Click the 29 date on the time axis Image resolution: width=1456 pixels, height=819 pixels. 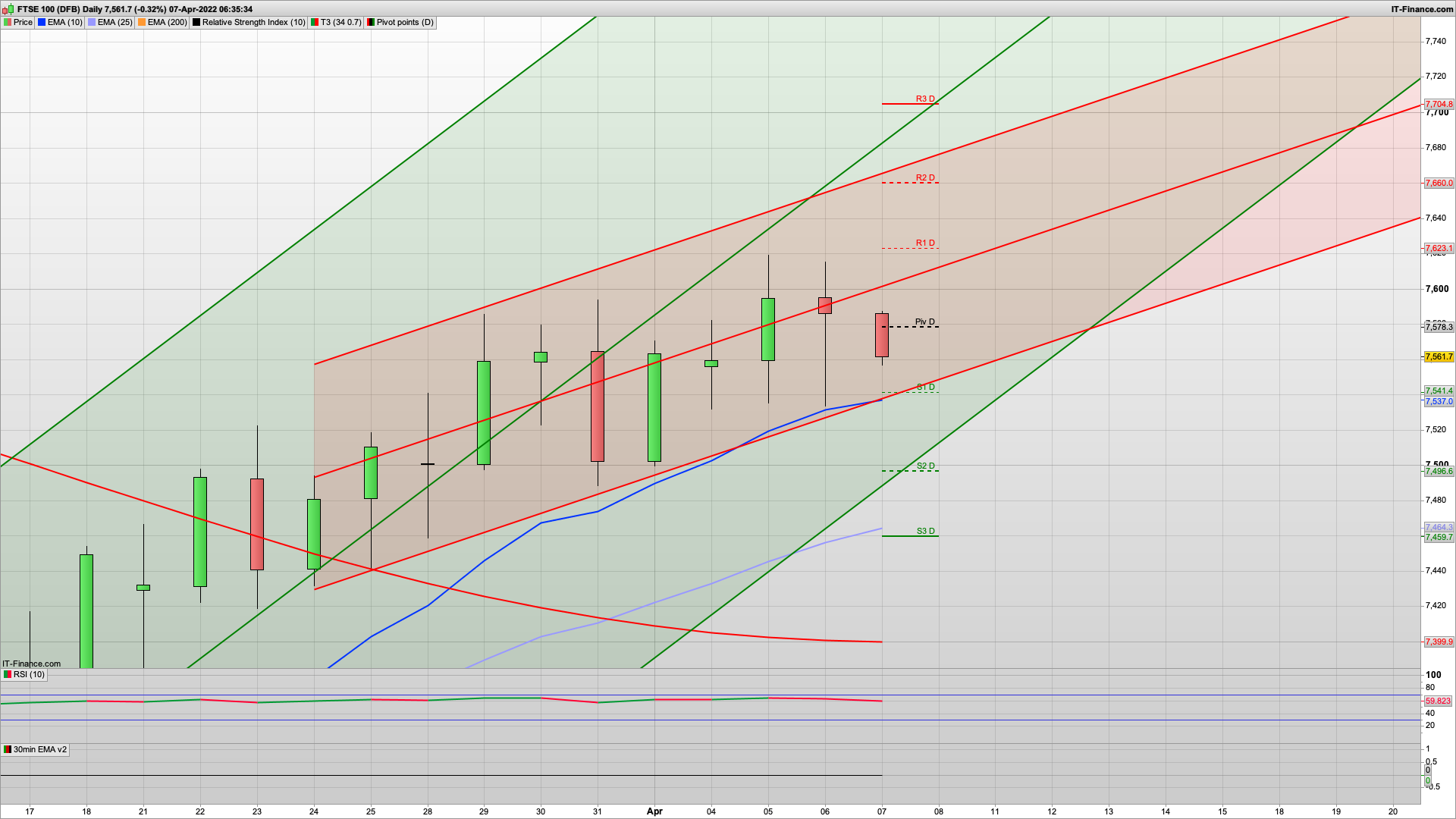(x=484, y=811)
